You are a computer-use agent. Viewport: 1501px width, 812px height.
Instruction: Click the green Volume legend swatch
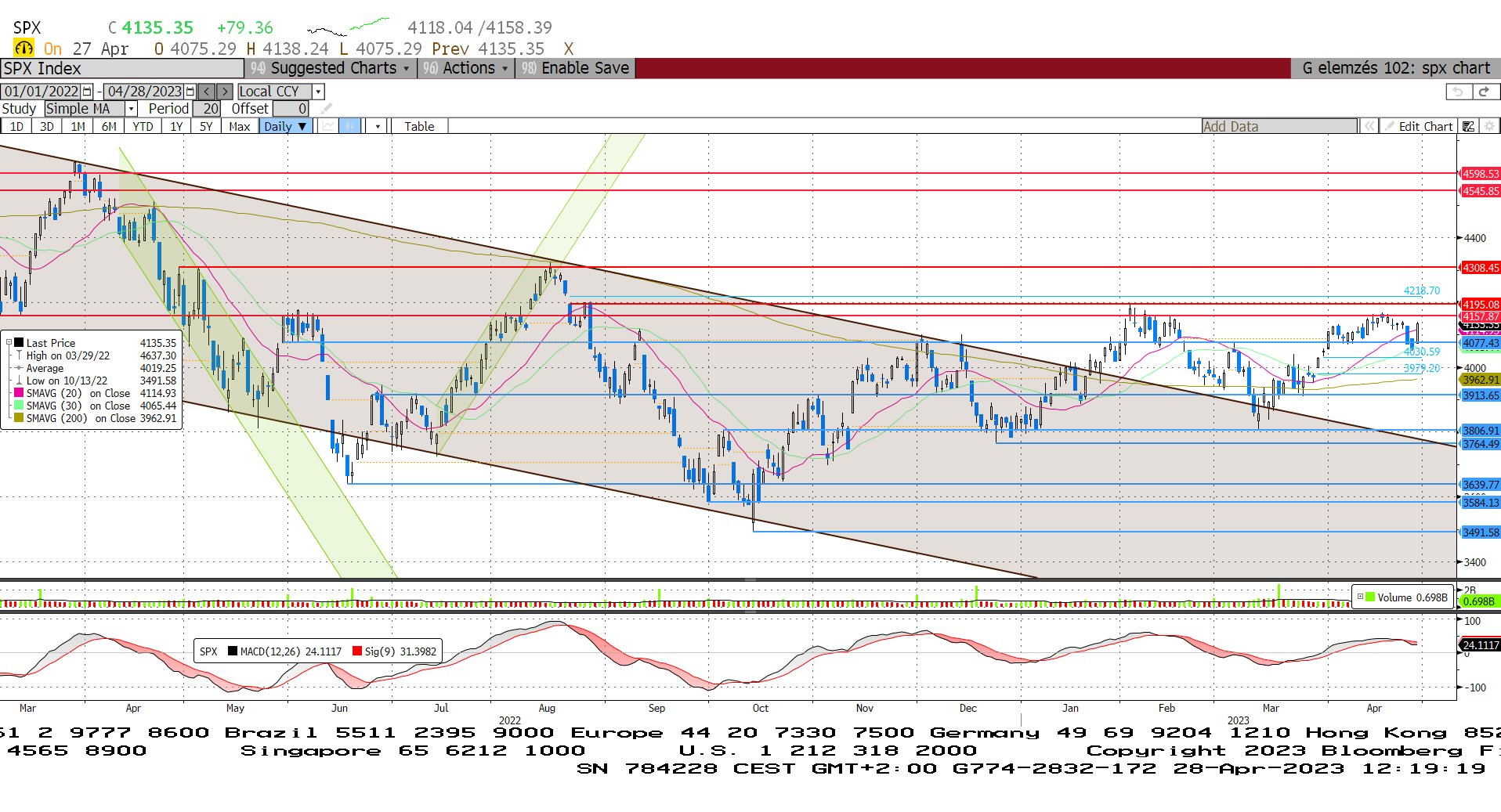click(x=1370, y=597)
